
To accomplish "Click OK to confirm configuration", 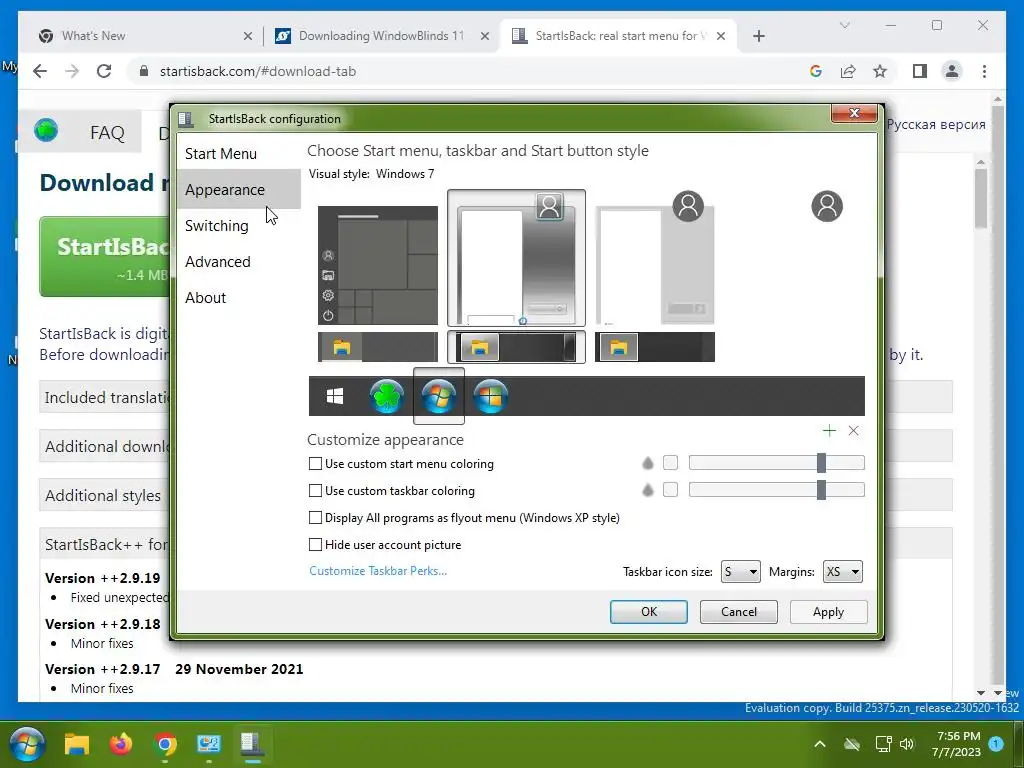I will (x=648, y=612).
